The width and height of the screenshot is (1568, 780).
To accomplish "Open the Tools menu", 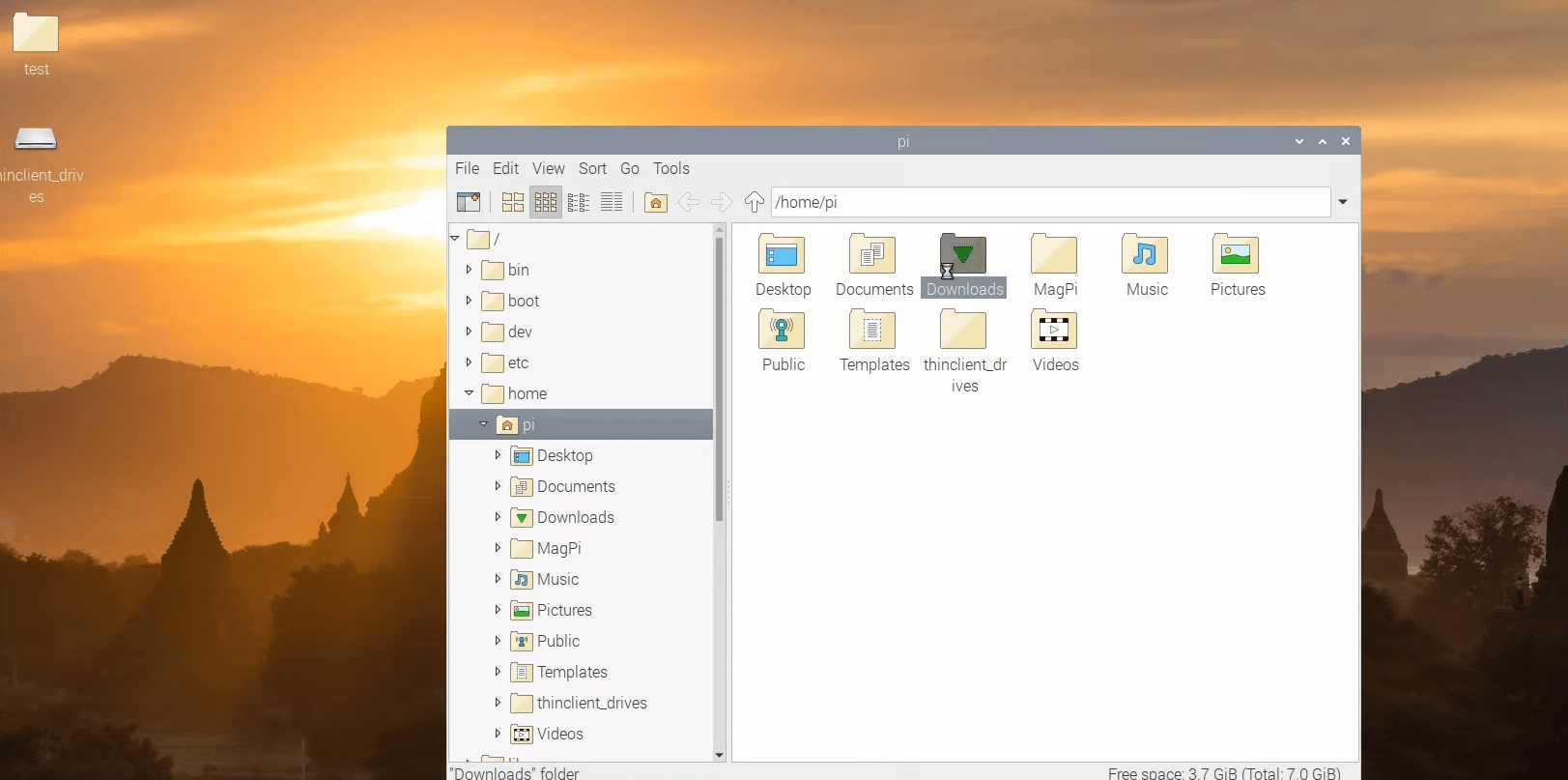I will 671,168.
